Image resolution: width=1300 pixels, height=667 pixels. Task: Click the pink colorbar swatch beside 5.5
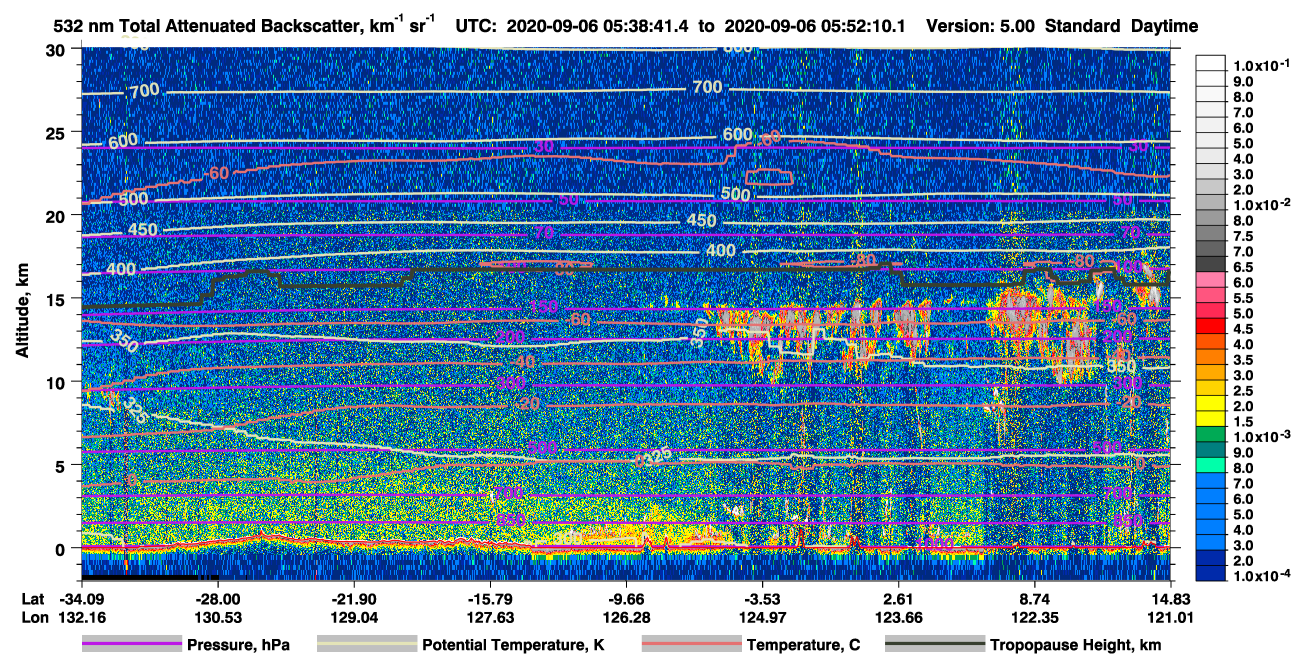[1211, 295]
